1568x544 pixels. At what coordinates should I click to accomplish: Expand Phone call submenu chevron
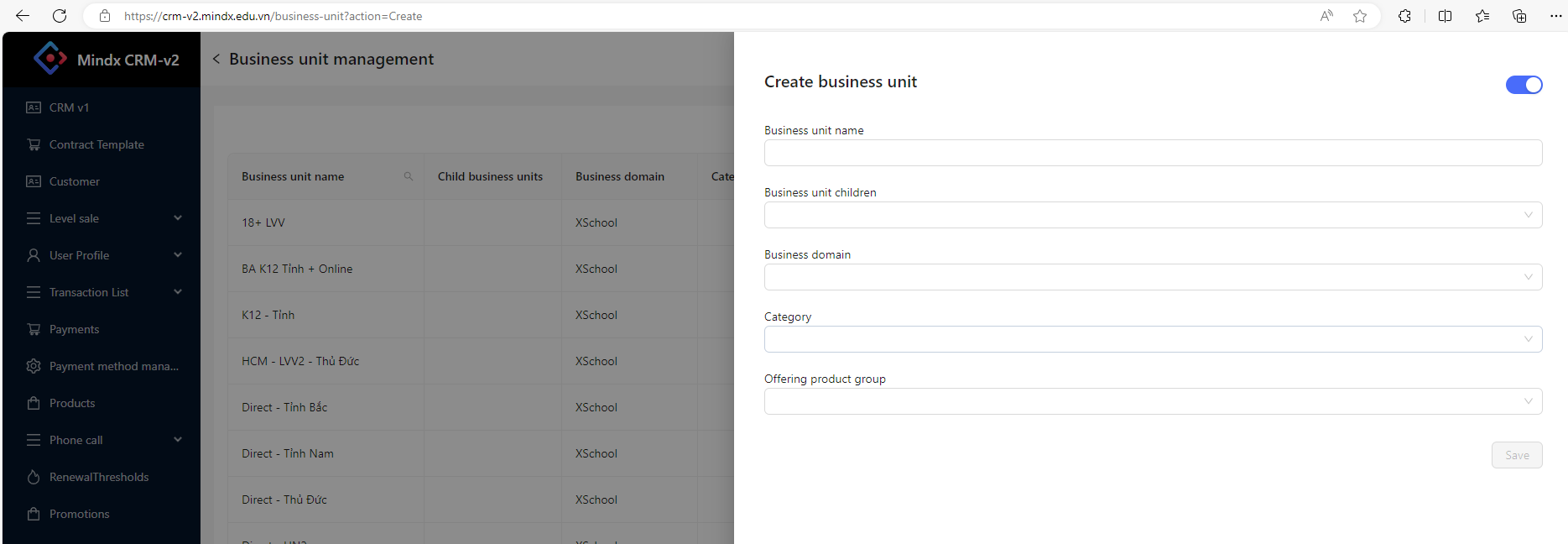178,440
